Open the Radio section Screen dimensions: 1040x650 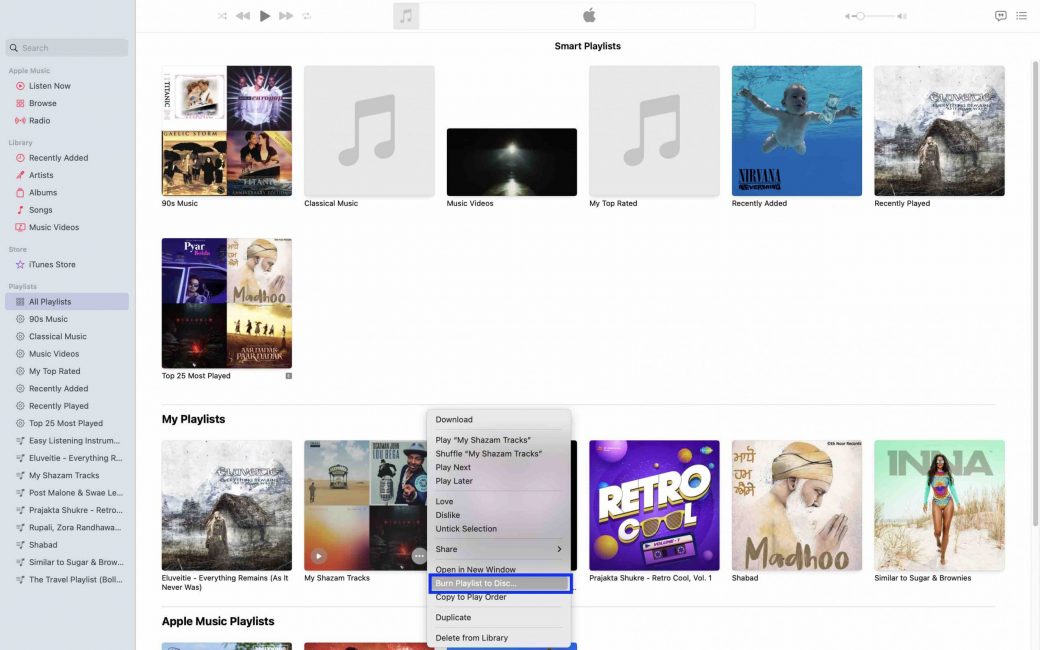39,121
